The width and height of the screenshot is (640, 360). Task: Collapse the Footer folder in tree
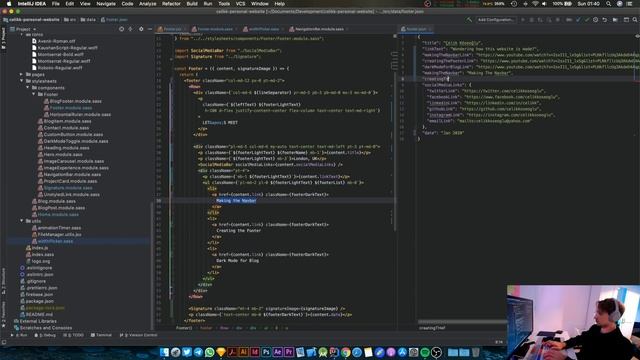tap(34, 94)
